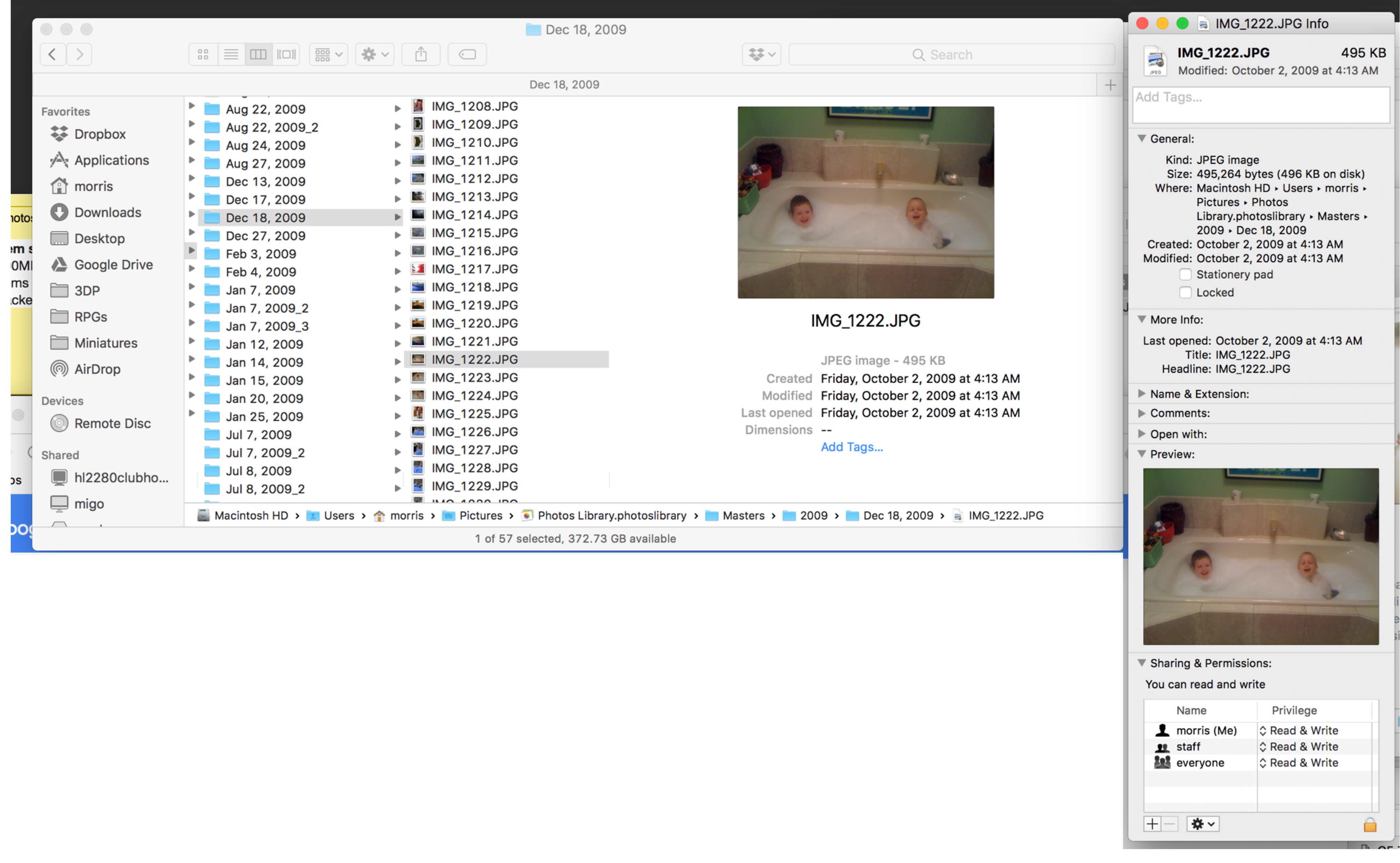Switch to icon view in toolbar
The width and height of the screenshot is (1400, 863).
[x=203, y=54]
